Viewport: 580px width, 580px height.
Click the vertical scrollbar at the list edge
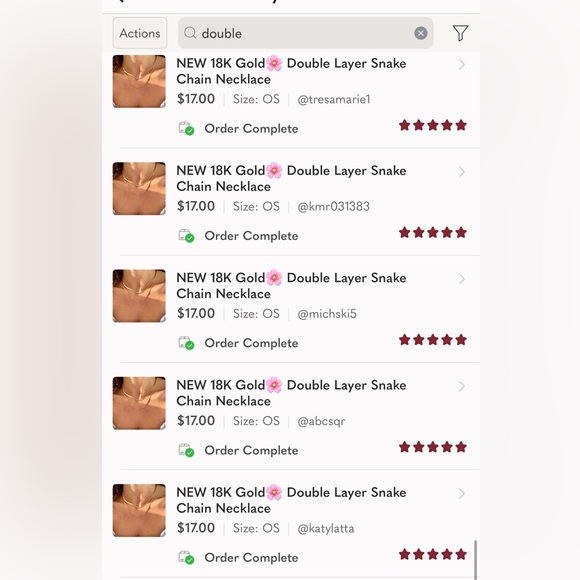[475, 559]
